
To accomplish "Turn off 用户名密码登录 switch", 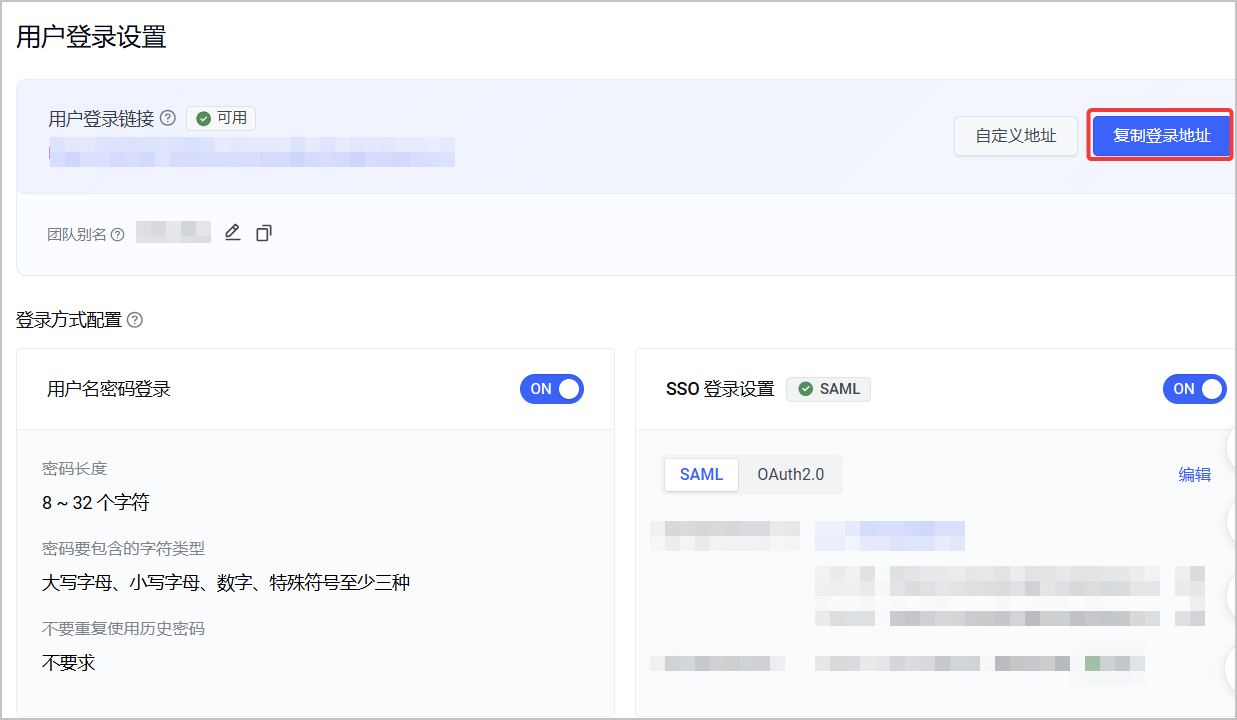I will coord(552,389).
